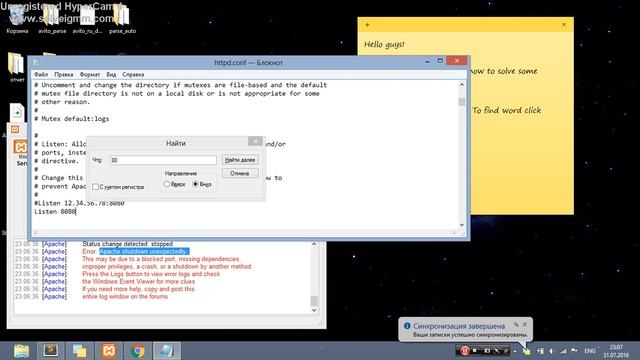Add a new sticky note with plus

pyautogui.click(x=367, y=25)
